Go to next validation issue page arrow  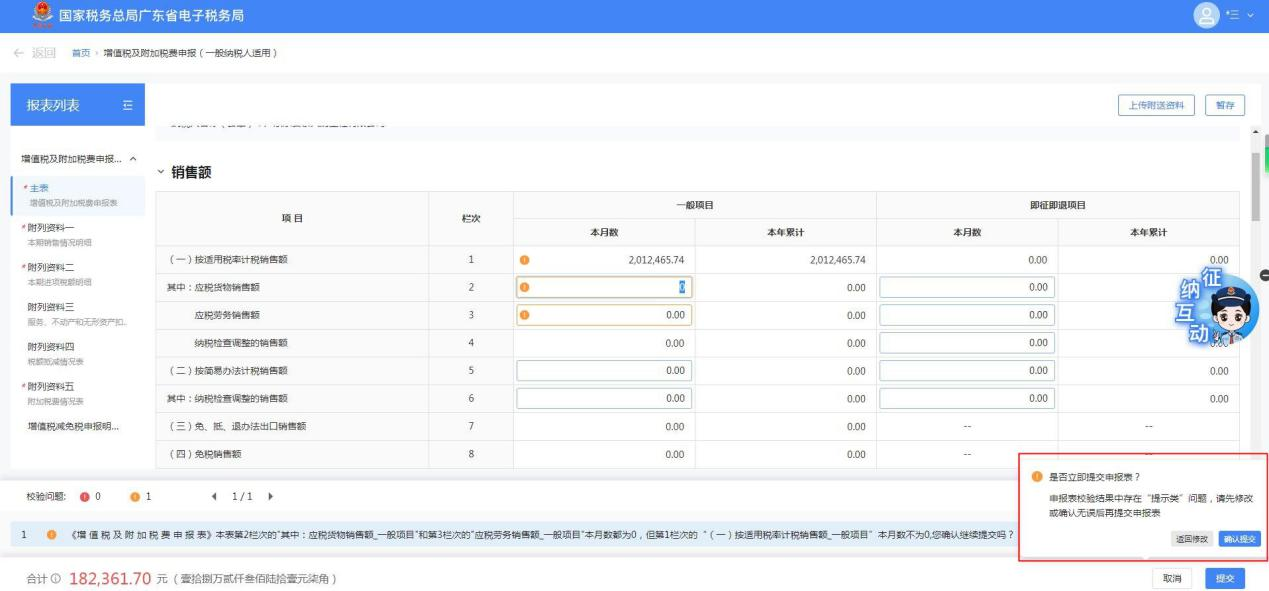[269, 497]
